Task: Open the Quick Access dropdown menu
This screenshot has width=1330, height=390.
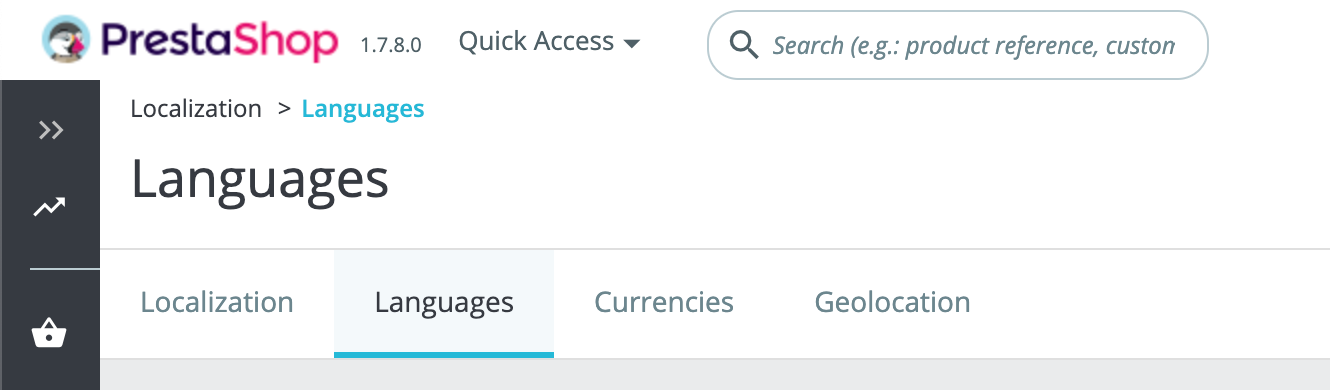Action: tap(548, 41)
